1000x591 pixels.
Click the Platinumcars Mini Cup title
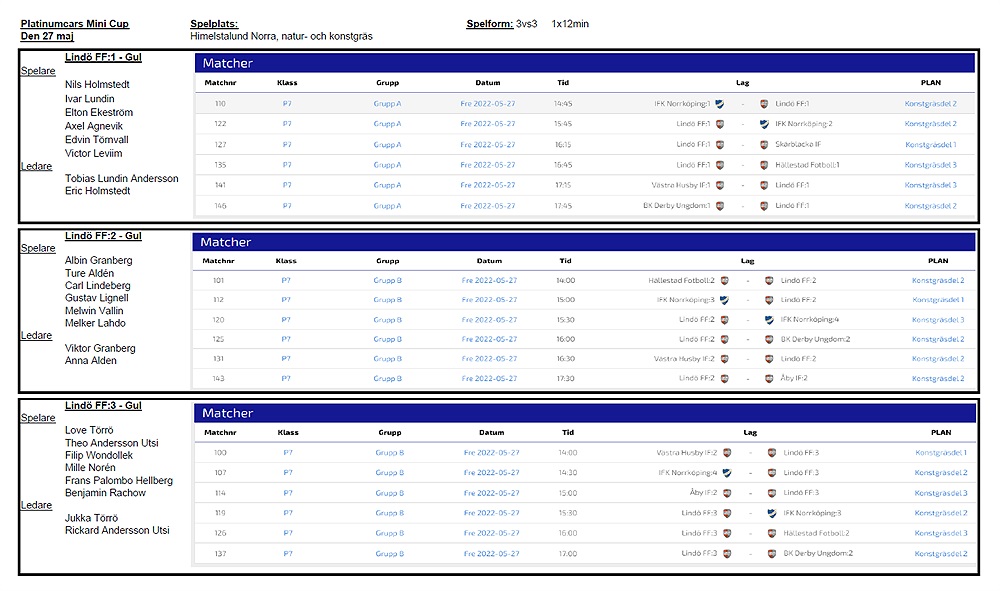pos(75,24)
